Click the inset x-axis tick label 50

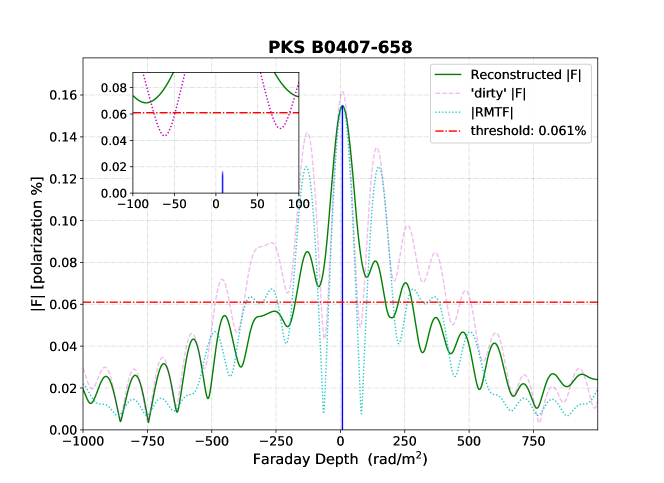click(257, 204)
